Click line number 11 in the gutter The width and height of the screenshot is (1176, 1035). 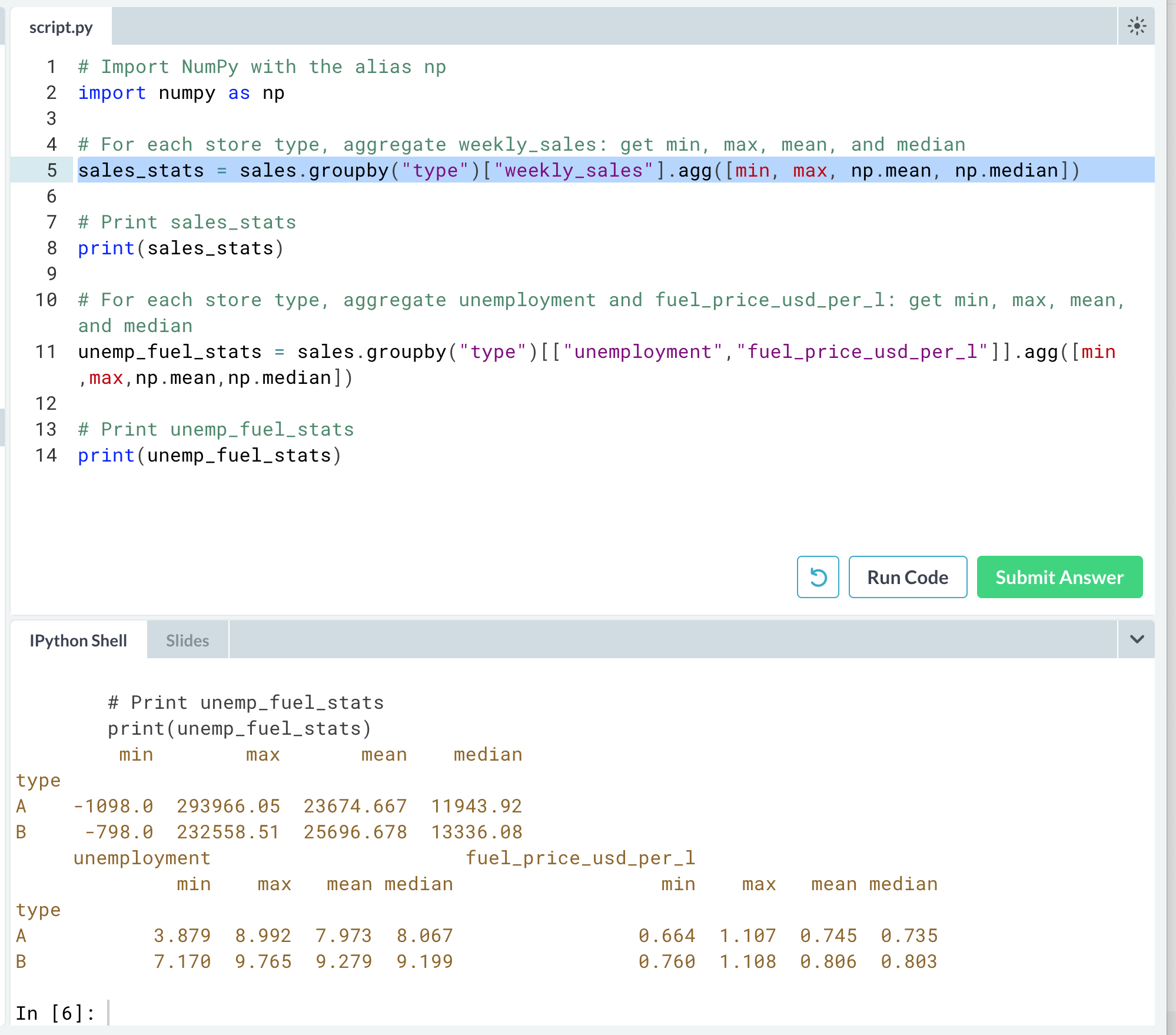pyautogui.click(x=46, y=351)
